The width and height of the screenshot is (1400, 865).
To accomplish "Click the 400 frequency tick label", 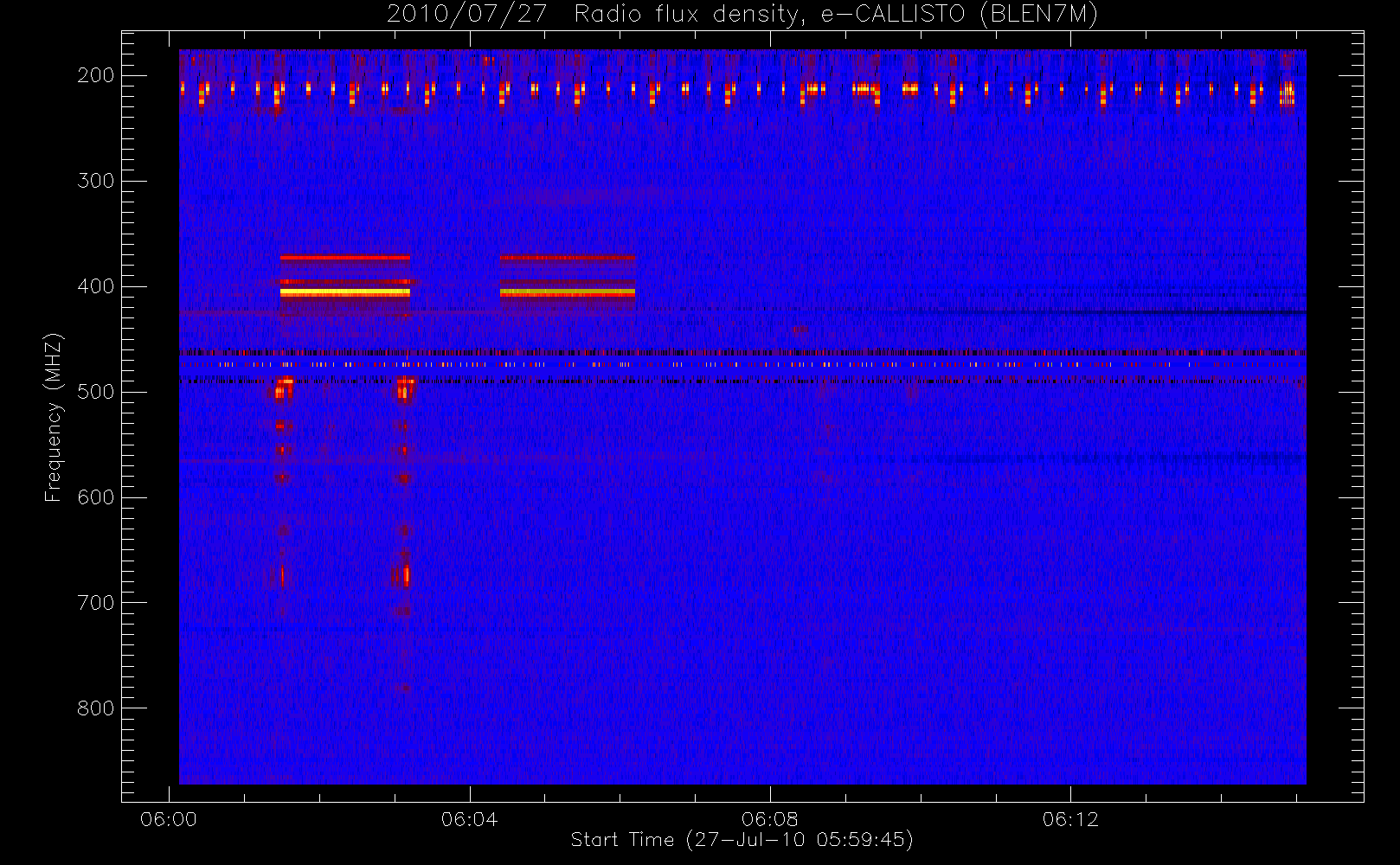I will pos(95,286).
